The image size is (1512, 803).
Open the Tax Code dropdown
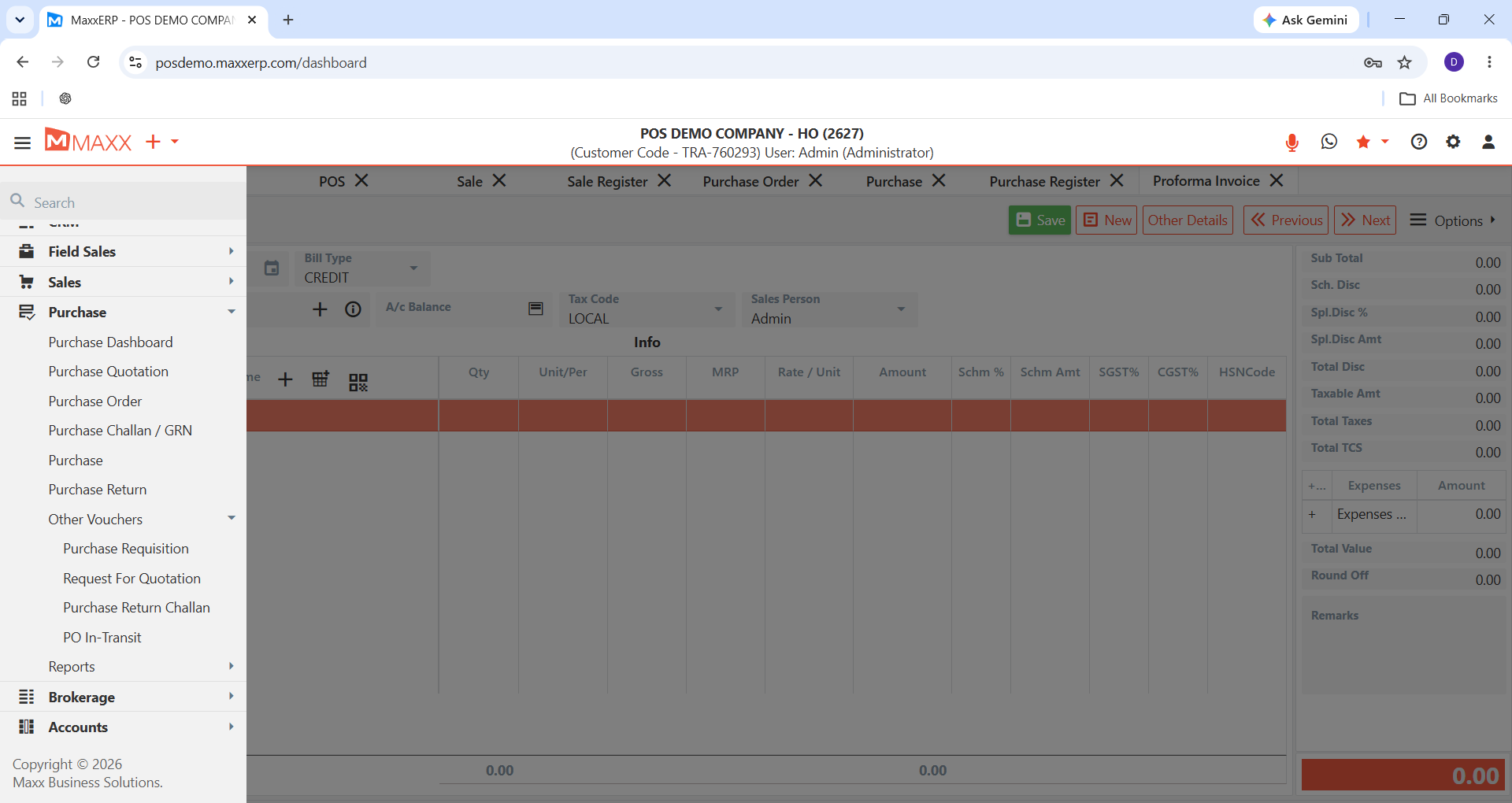coord(648,309)
